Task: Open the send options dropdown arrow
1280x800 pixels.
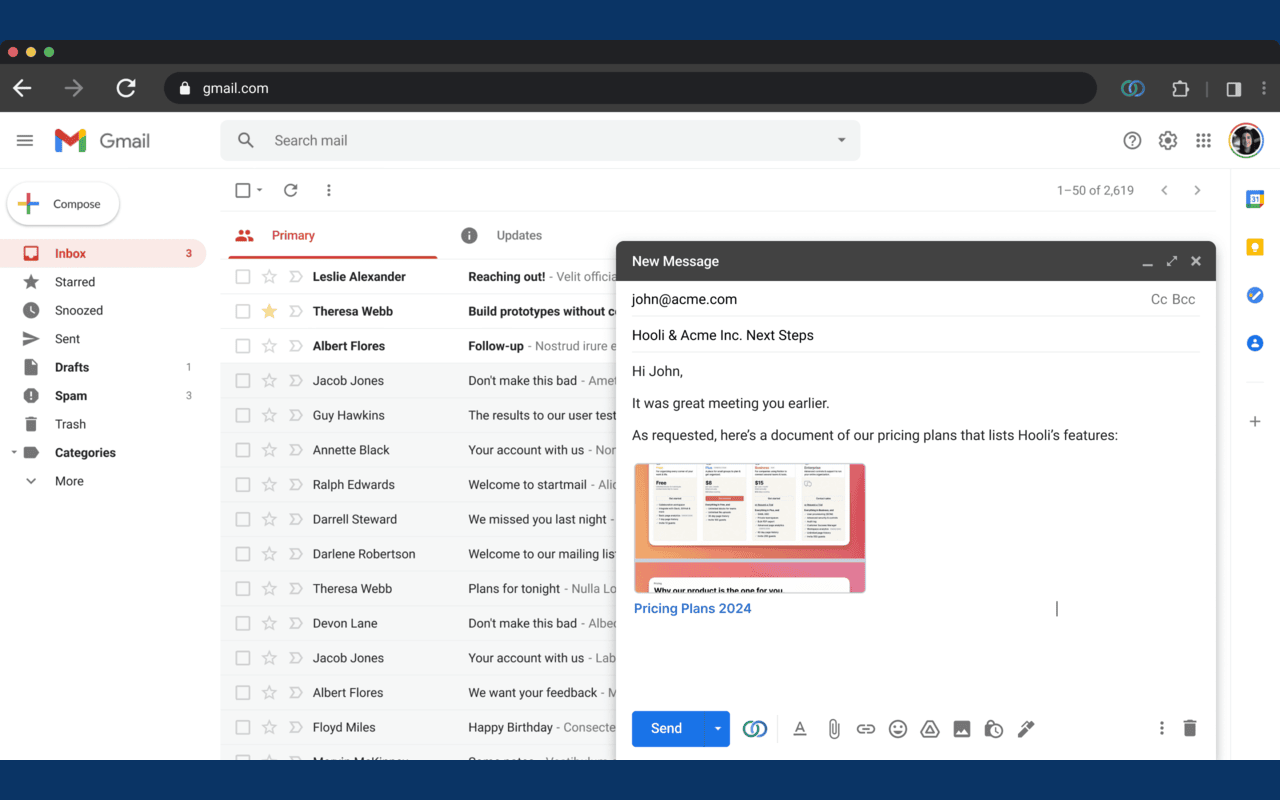Action: coord(717,728)
